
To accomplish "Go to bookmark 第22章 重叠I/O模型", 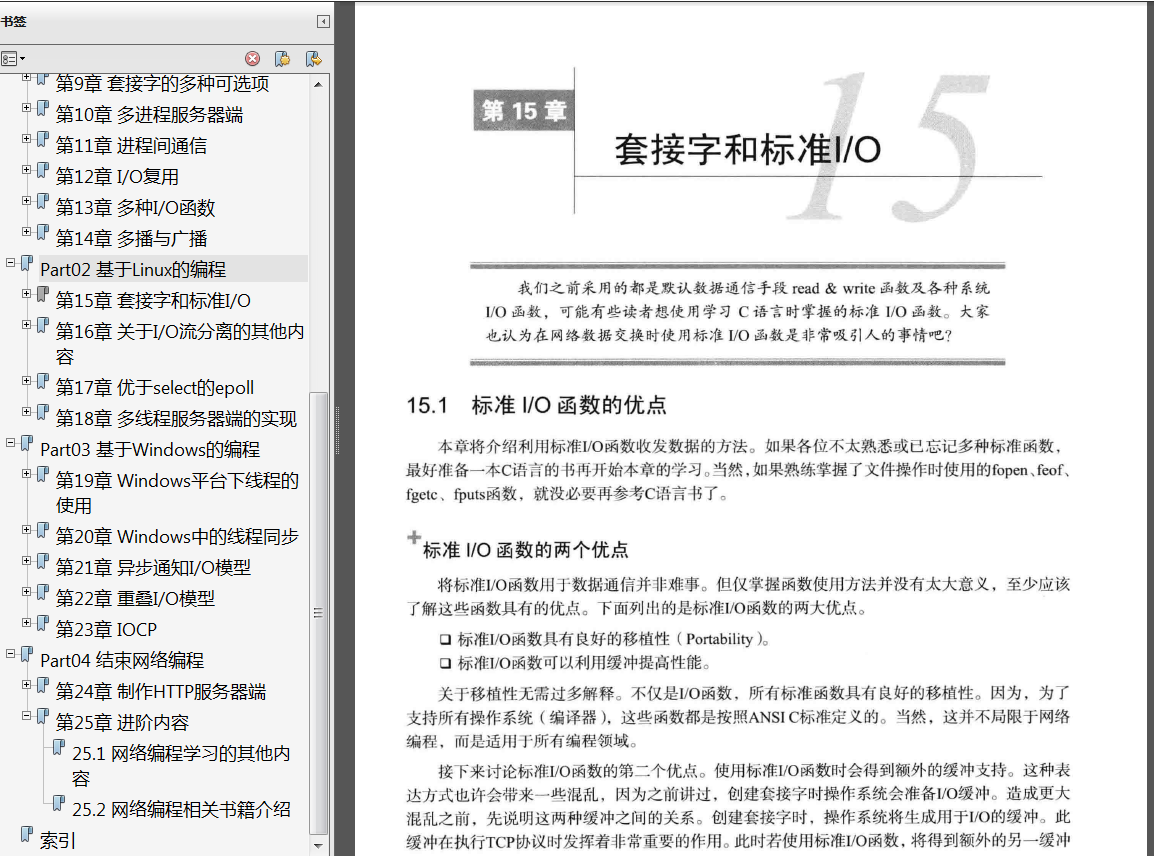I will [135, 598].
